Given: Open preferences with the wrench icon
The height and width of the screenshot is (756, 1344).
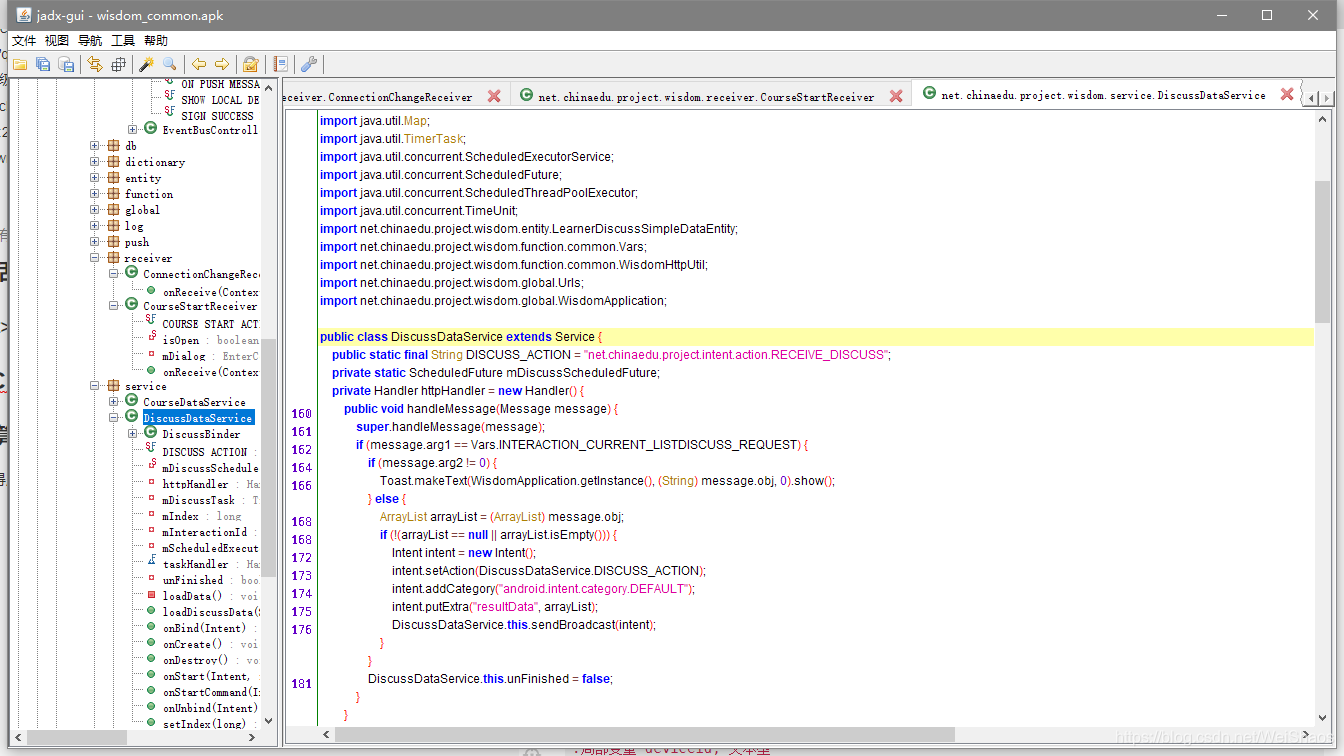Looking at the screenshot, I should point(309,64).
